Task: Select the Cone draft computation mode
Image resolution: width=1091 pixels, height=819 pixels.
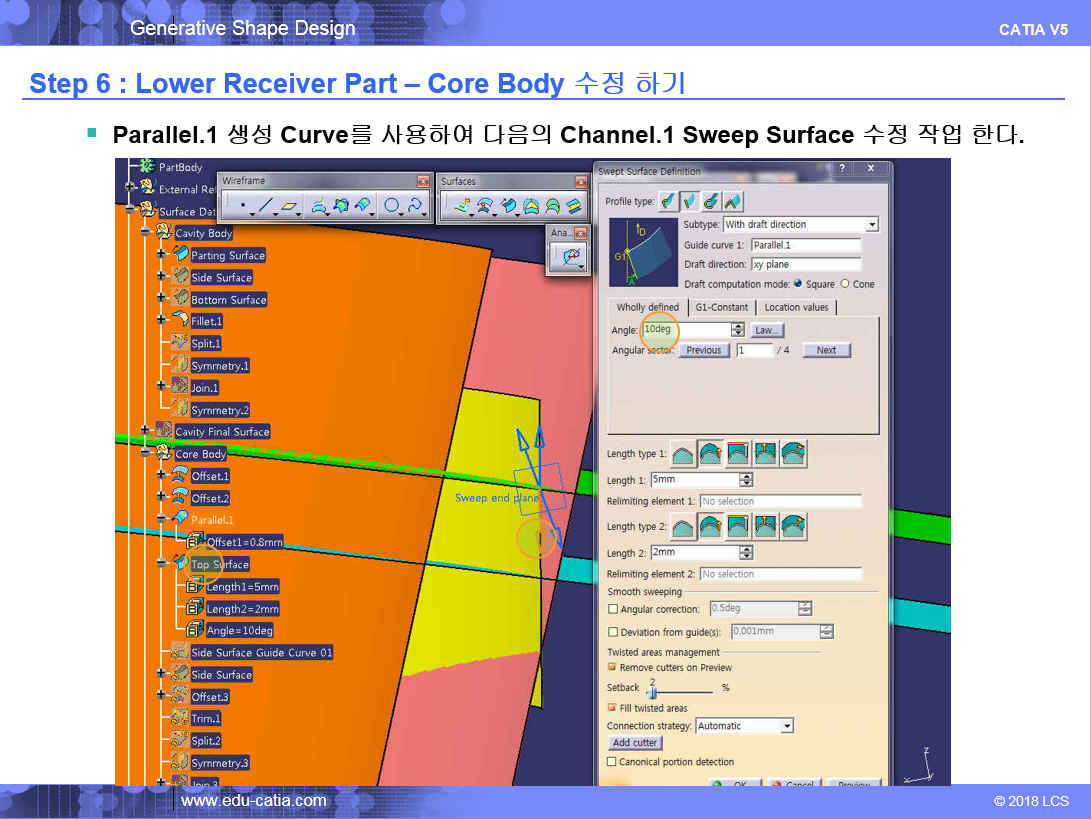Action: [x=845, y=284]
